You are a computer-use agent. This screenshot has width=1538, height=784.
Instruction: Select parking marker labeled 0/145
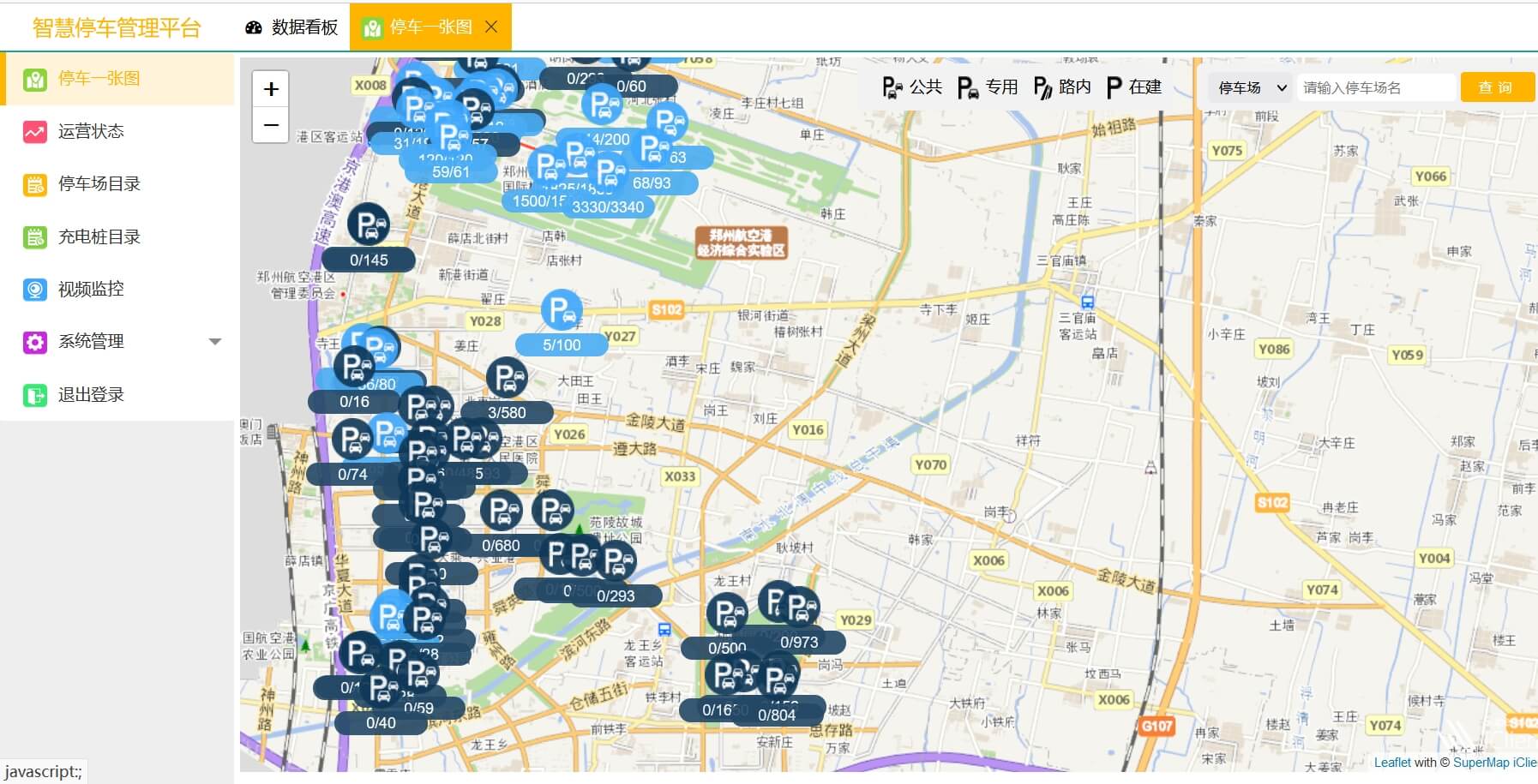coord(369,225)
